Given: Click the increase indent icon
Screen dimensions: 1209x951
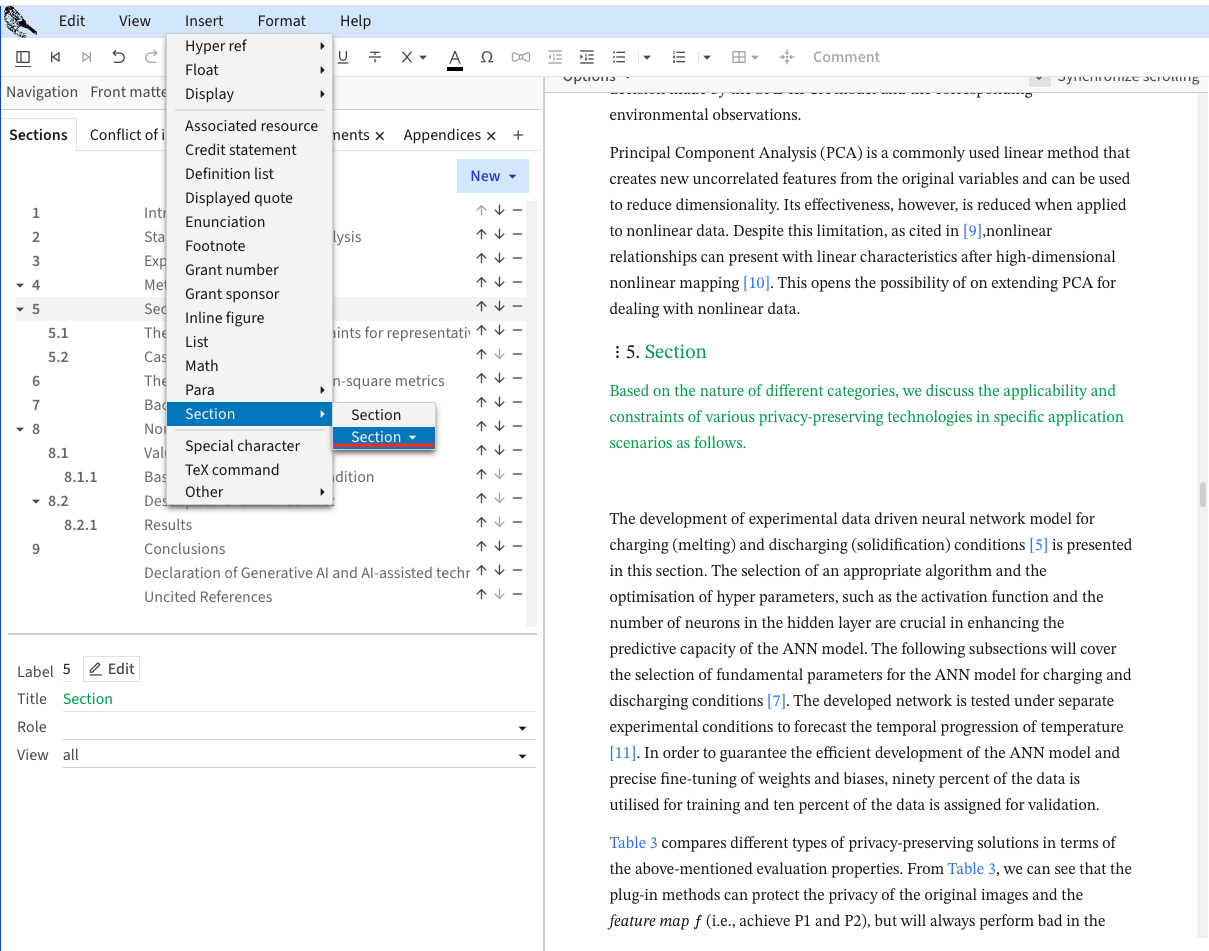Looking at the screenshot, I should click(x=587, y=57).
